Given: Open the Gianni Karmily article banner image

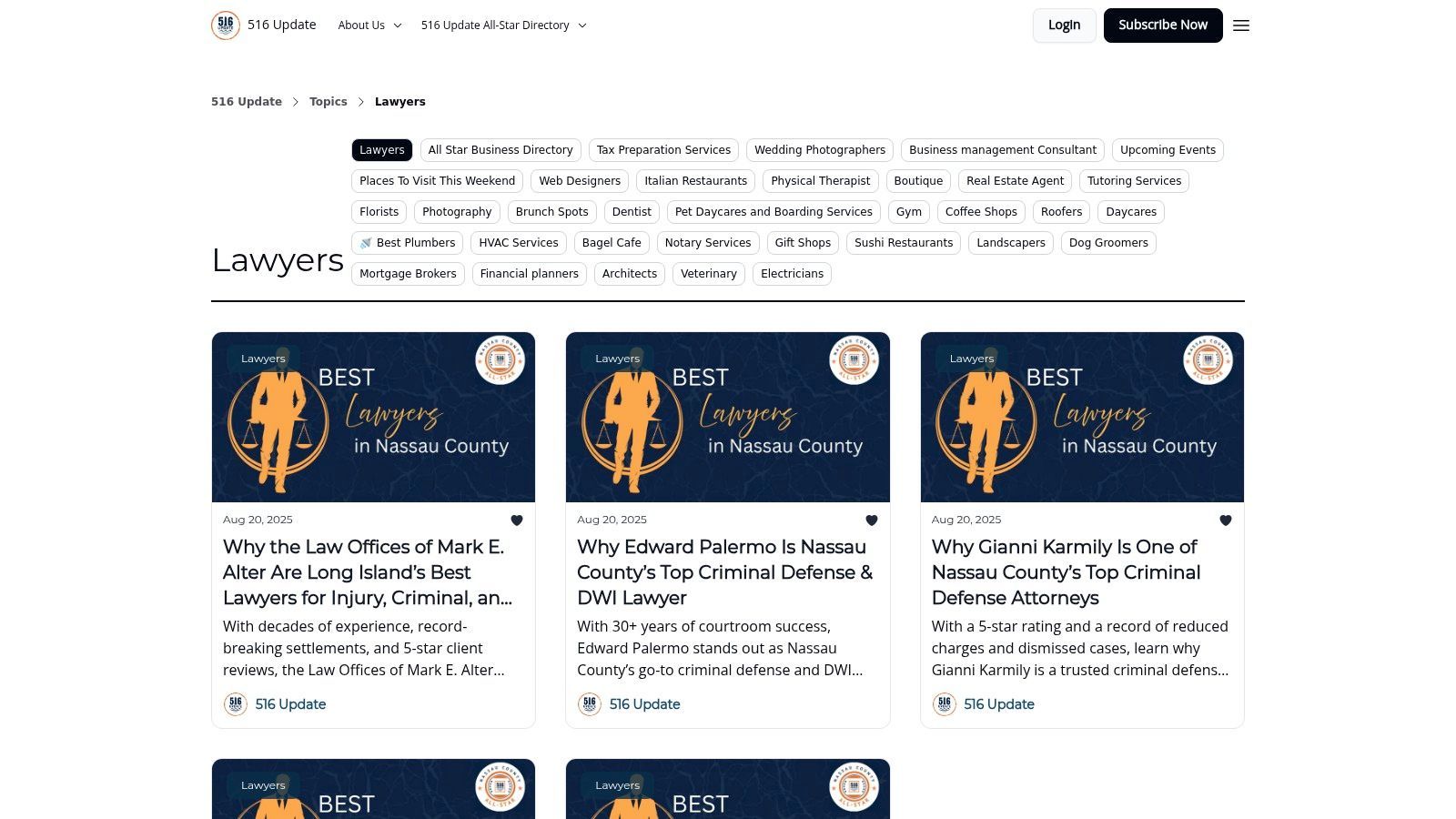Looking at the screenshot, I should click(x=1082, y=417).
